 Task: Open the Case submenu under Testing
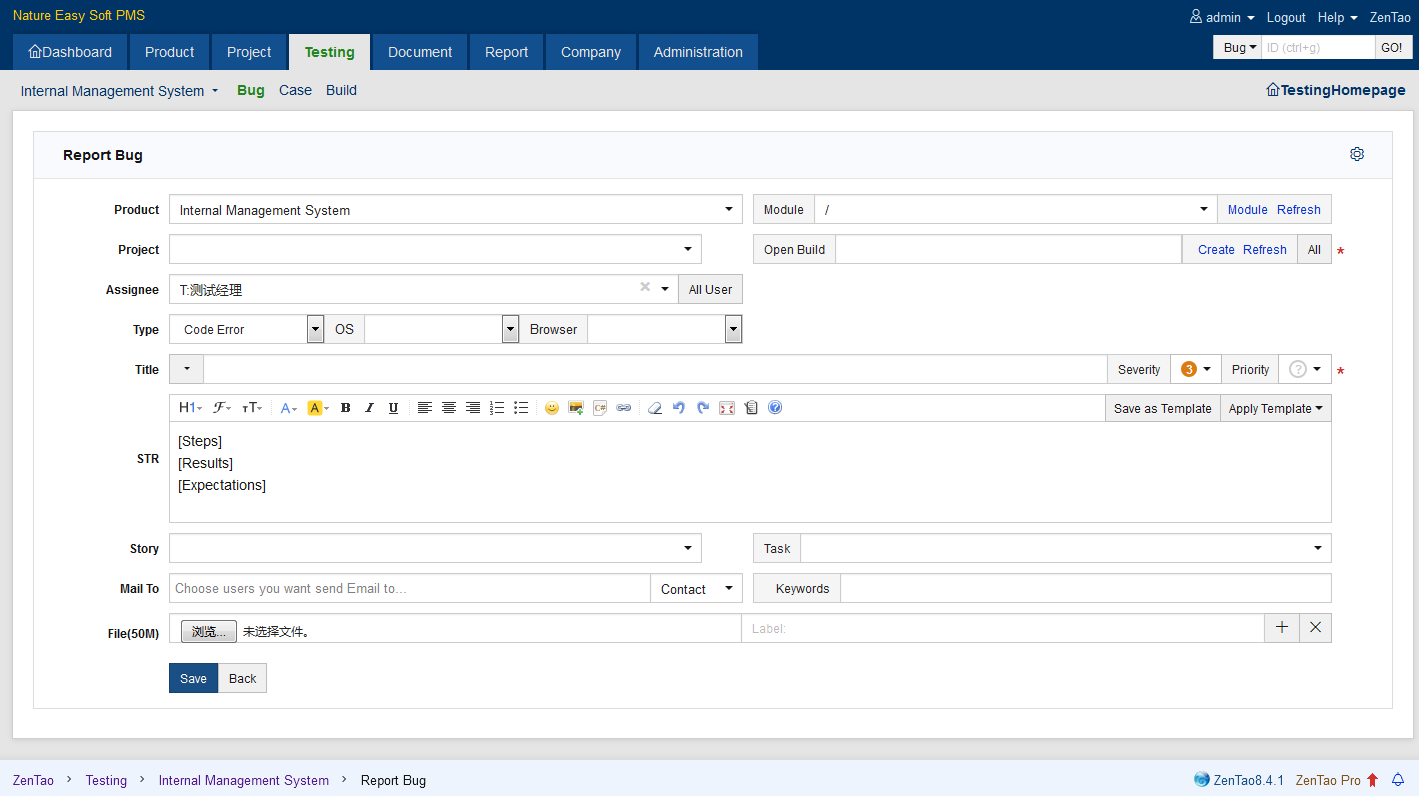tap(295, 90)
